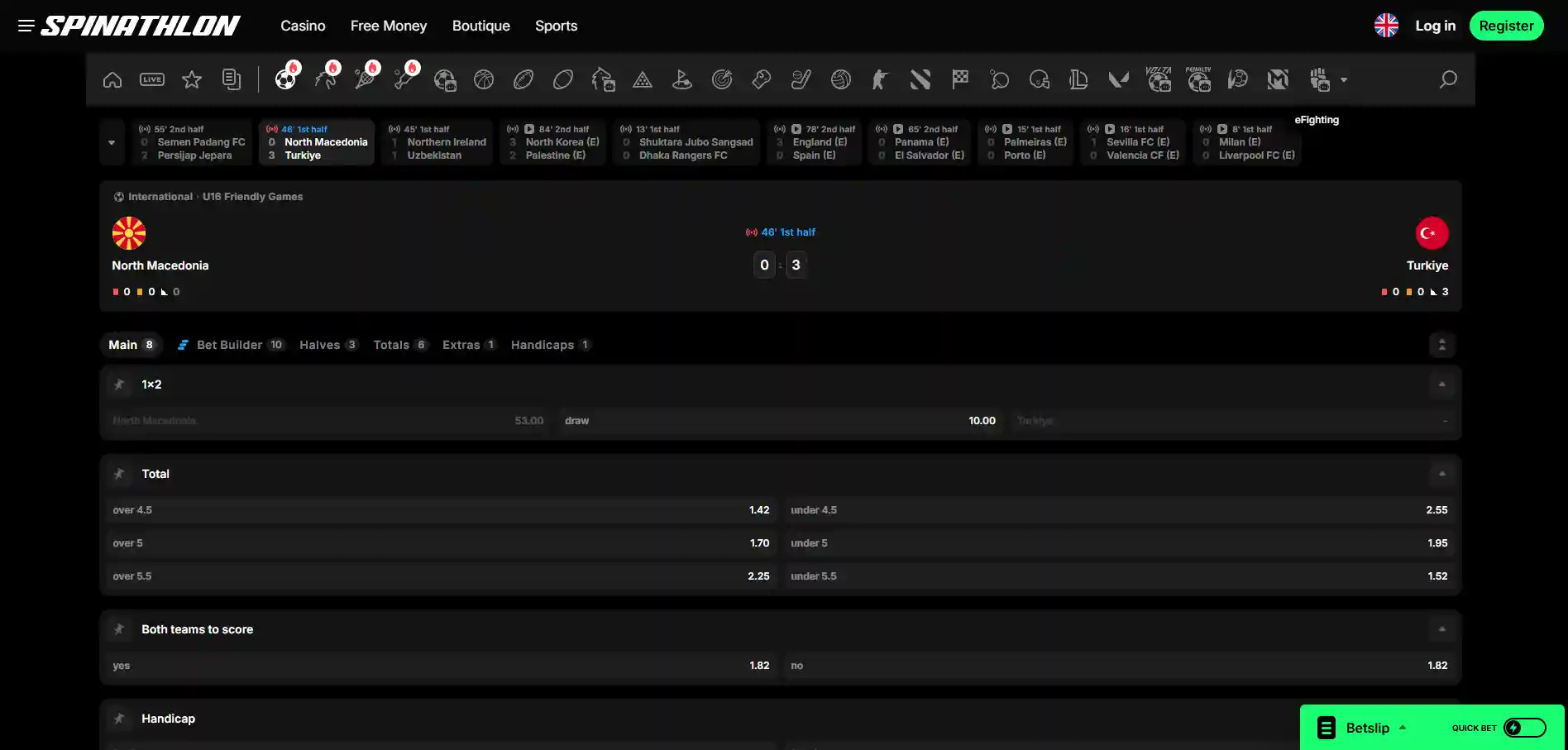Open the England (E) vs Spain (E) live card
This screenshot has height=750, width=1568.
click(814, 142)
